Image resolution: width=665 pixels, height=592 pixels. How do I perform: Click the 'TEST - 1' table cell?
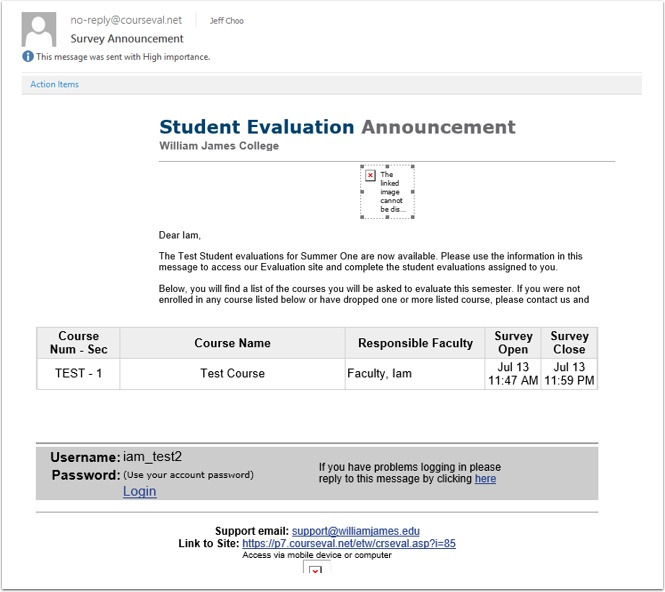78,374
